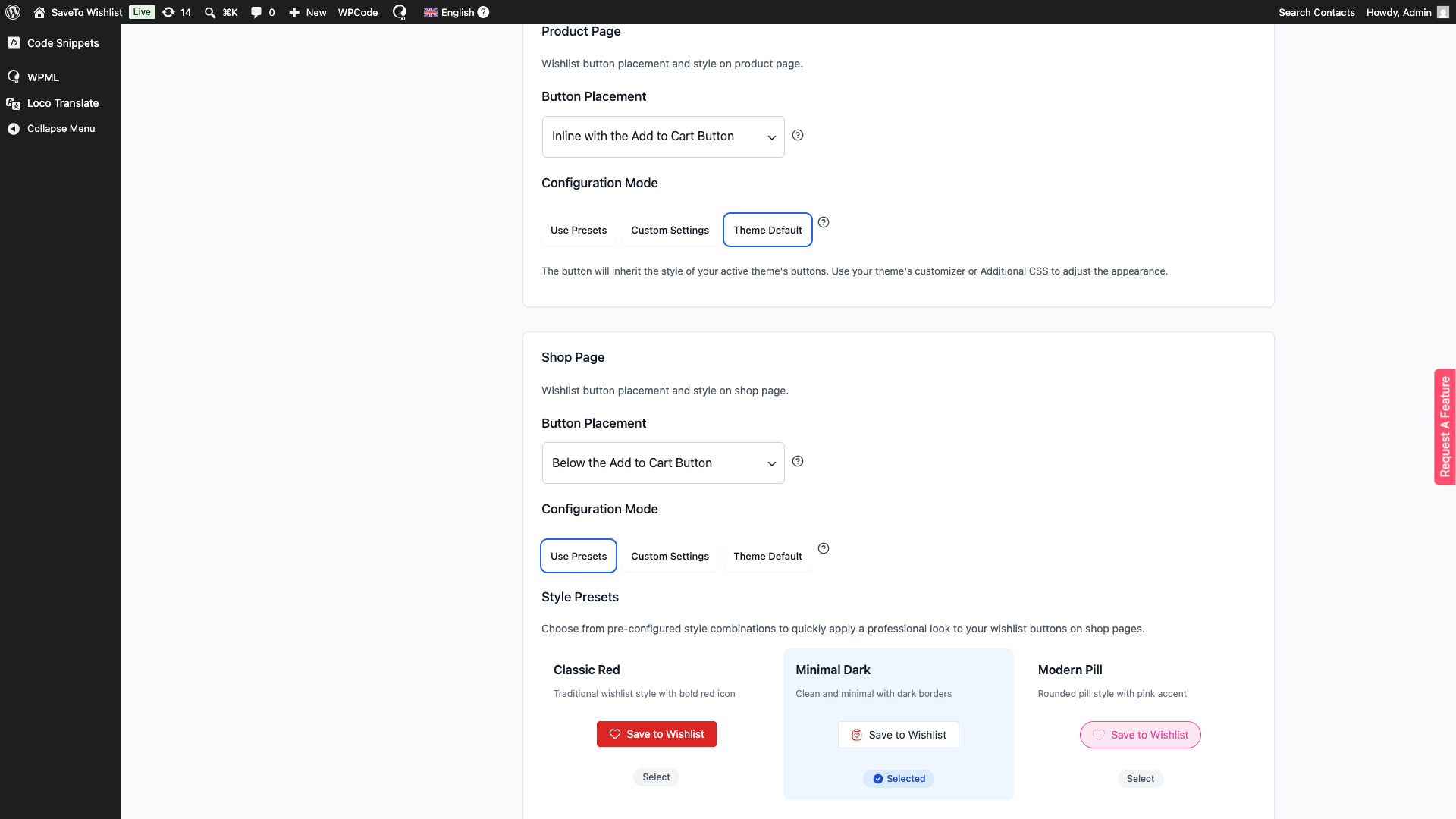Click the Selected badge on Minimal Dark
1456x819 pixels.
(898, 779)
